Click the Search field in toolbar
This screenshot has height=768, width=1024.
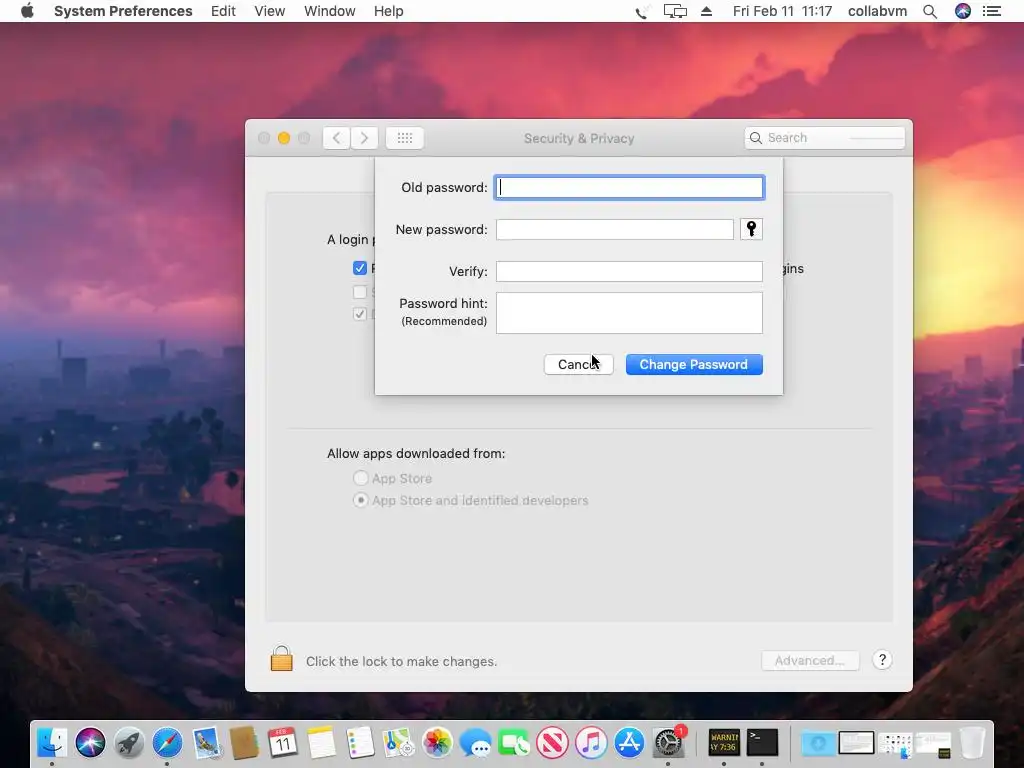[x=824, y=138]
